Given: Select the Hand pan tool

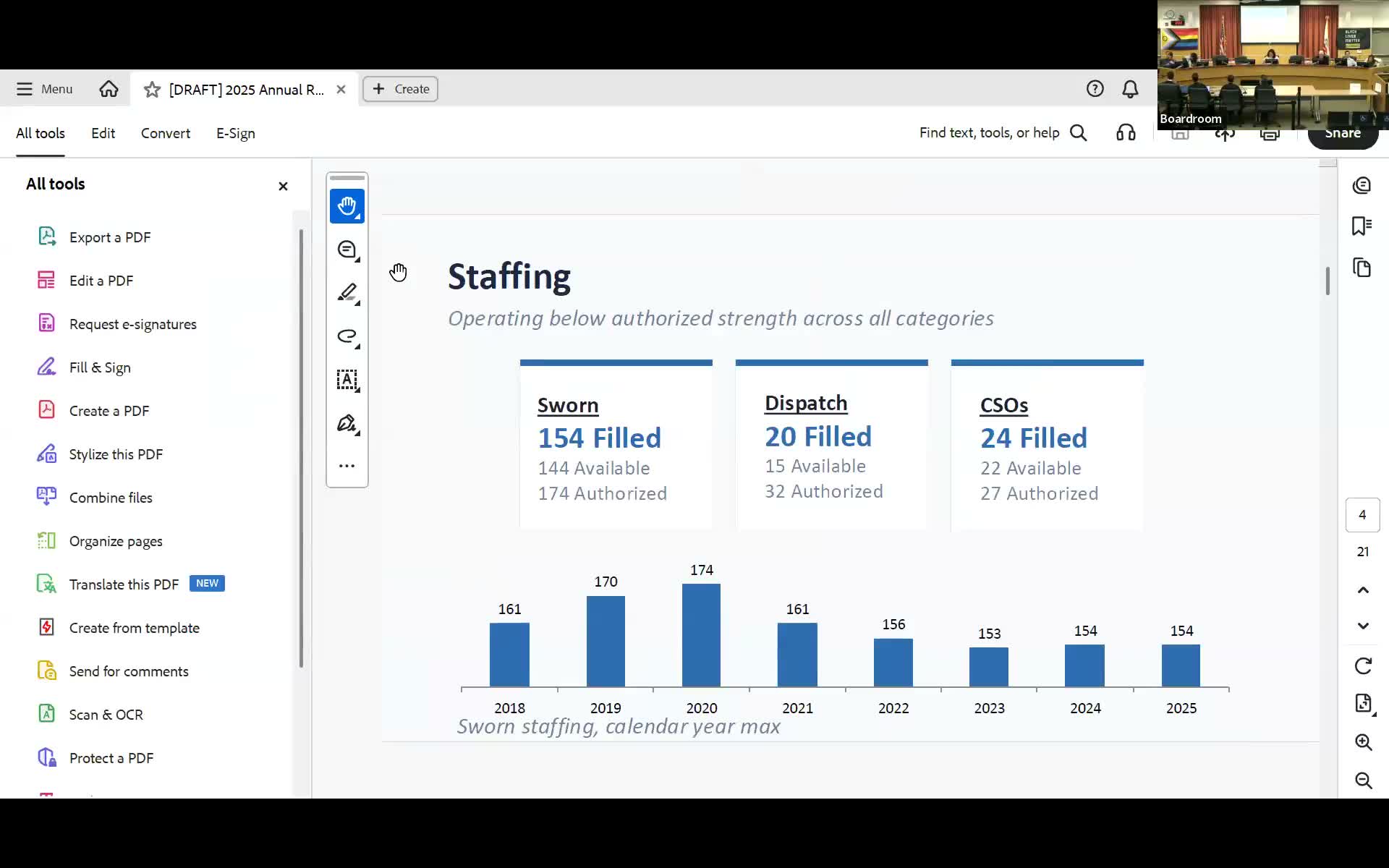Looking at the screenshot, I should click(347, 206).
